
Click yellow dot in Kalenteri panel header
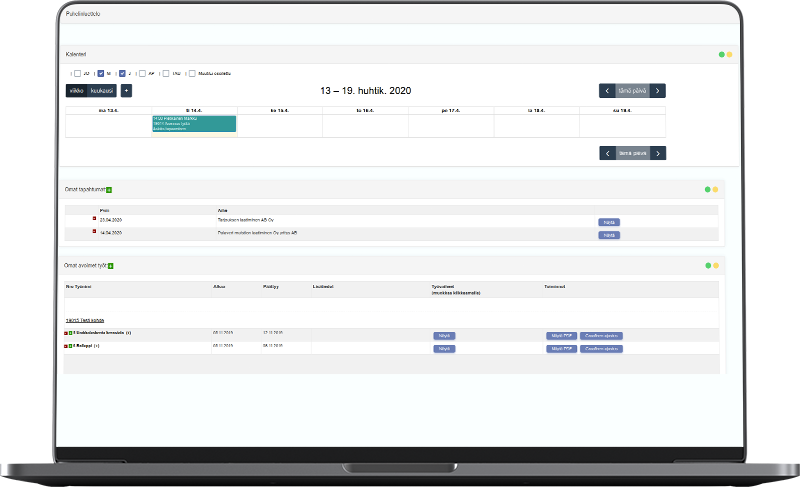(x=730, y=55)
